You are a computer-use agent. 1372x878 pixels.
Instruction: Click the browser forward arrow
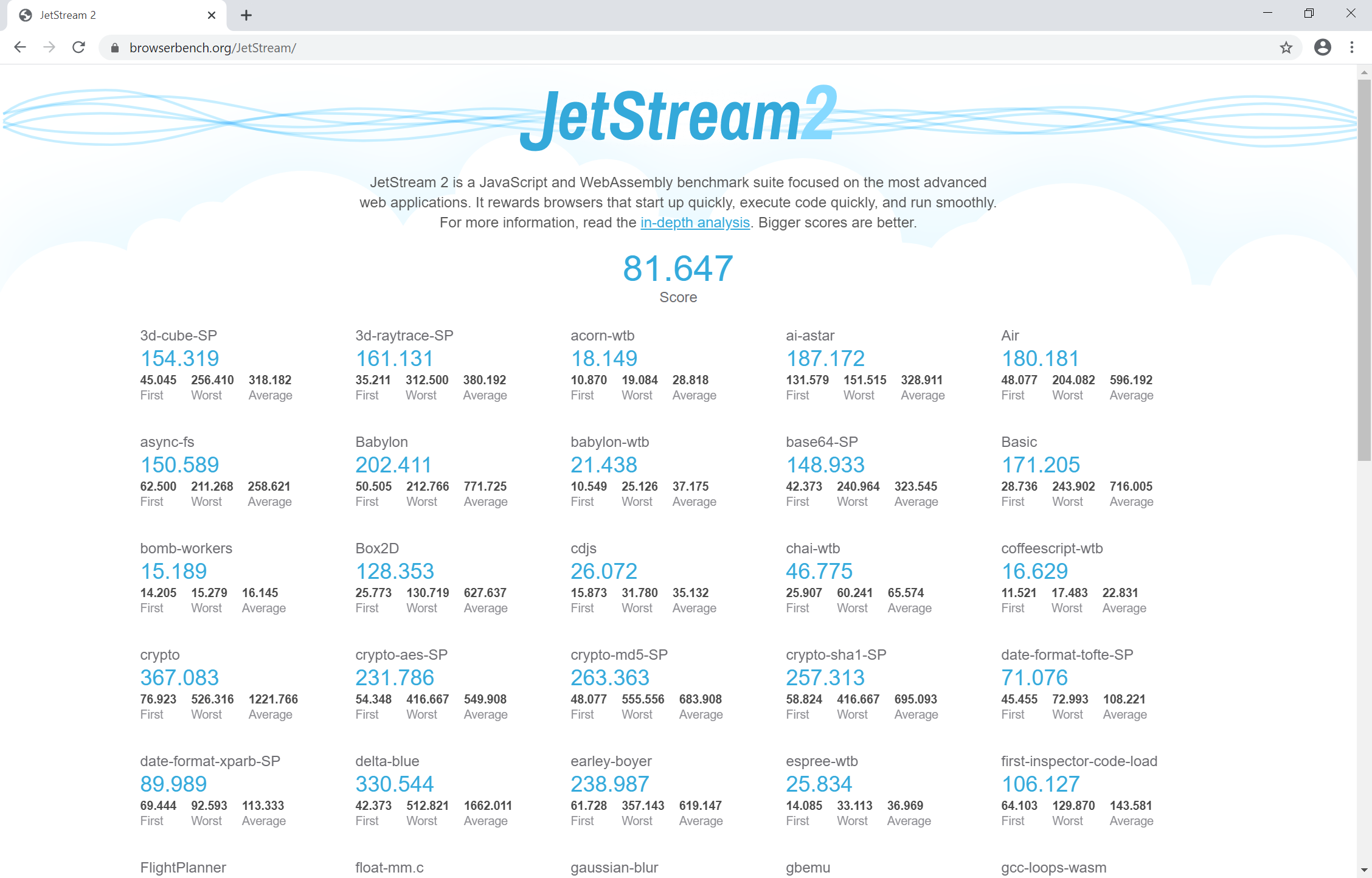(49, 47)
